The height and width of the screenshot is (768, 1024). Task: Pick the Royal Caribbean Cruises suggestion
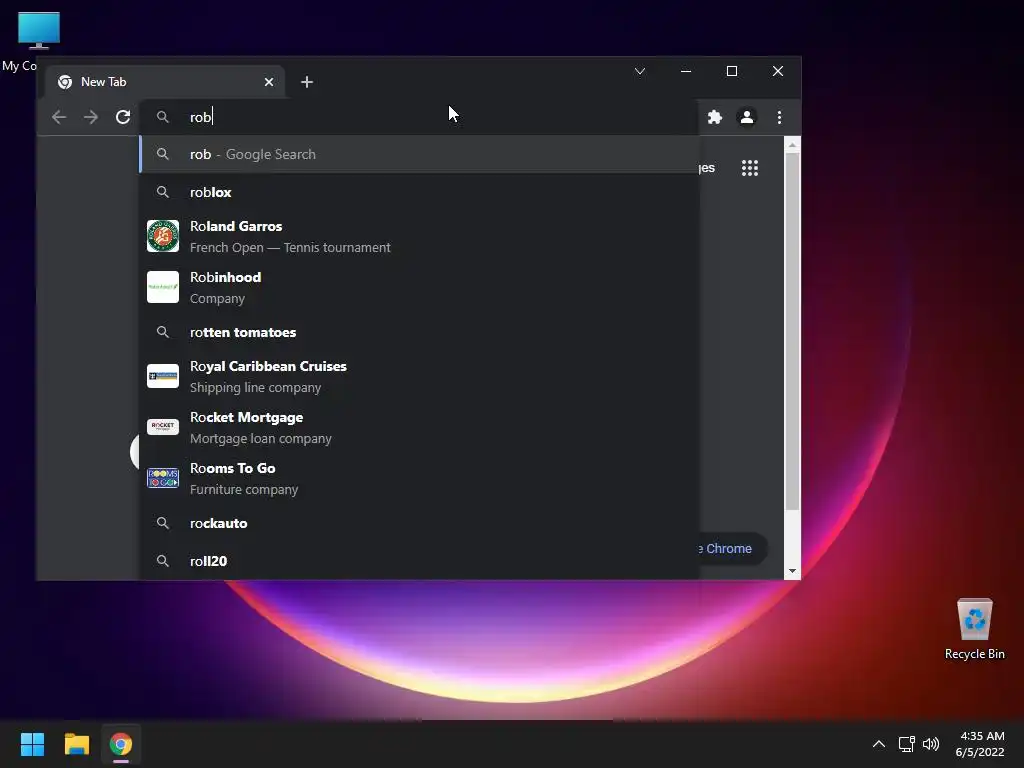point(419,376)
